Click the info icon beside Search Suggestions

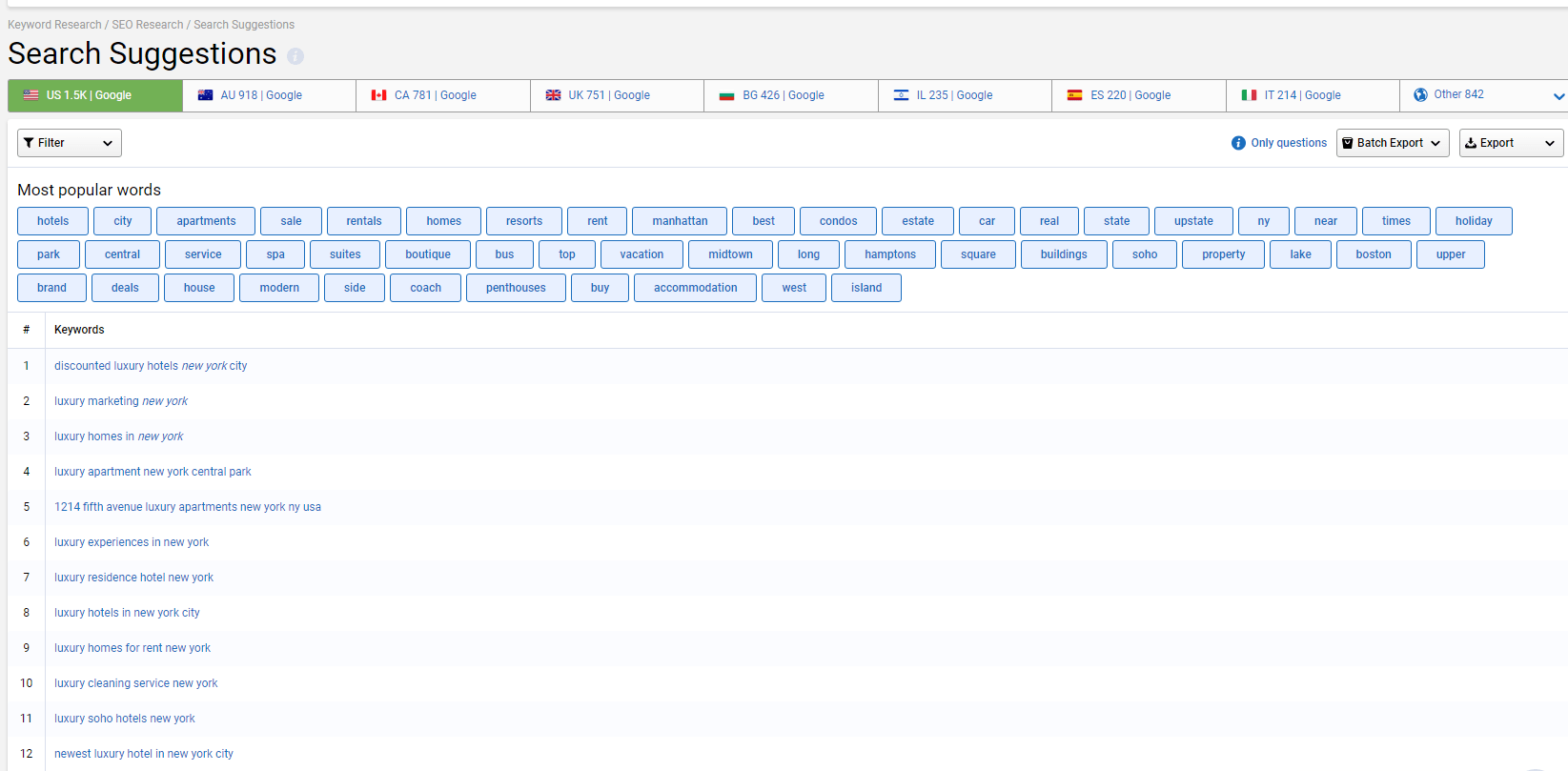pos(295,56)
